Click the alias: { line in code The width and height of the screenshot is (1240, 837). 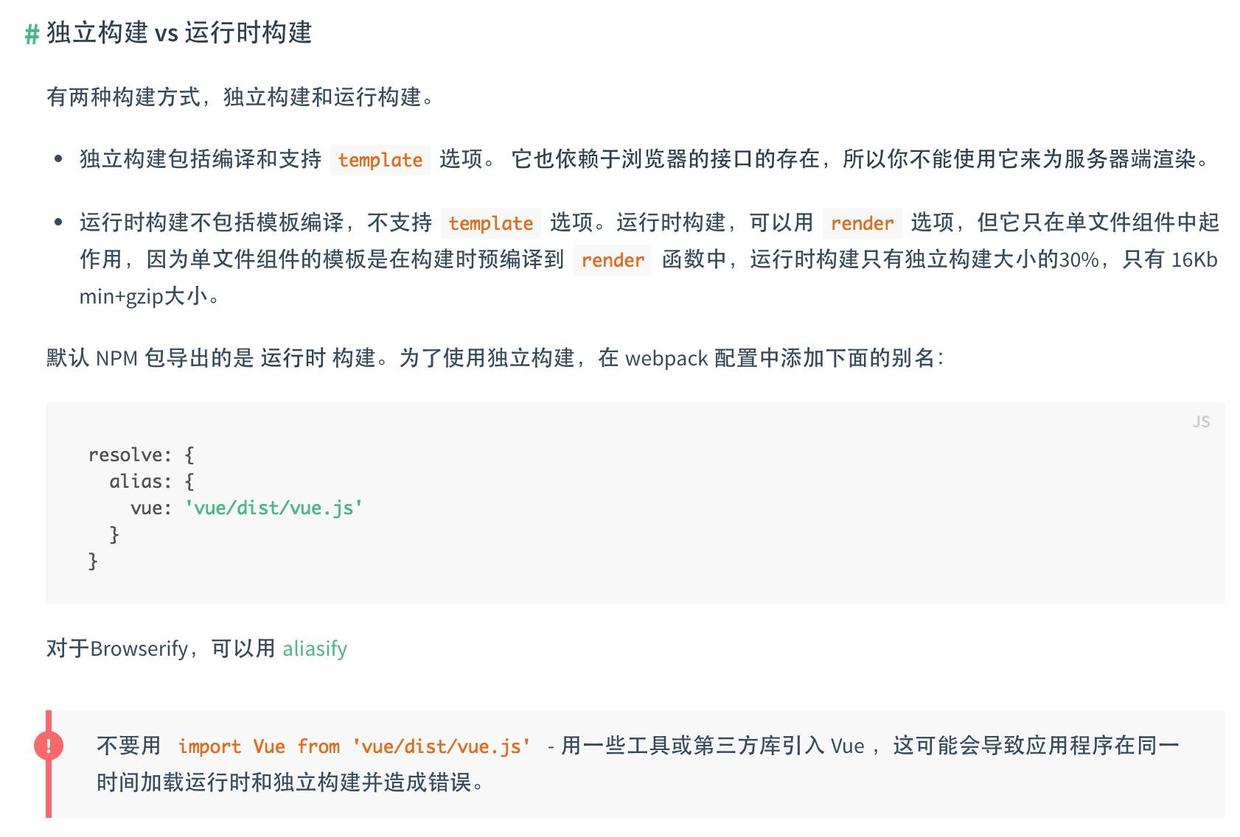151,481
